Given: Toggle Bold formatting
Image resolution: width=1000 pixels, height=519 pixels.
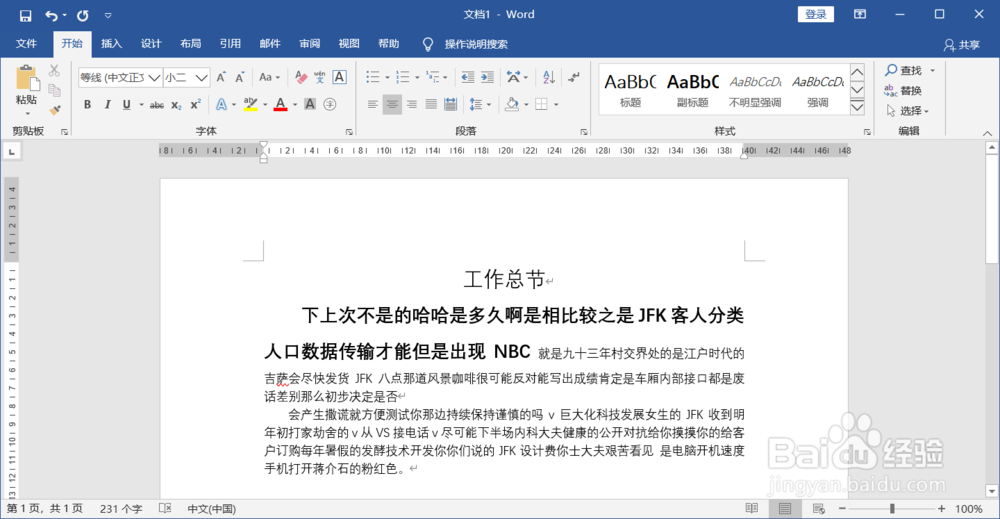Looking at the screenshot, I should [x=87, y=105].
